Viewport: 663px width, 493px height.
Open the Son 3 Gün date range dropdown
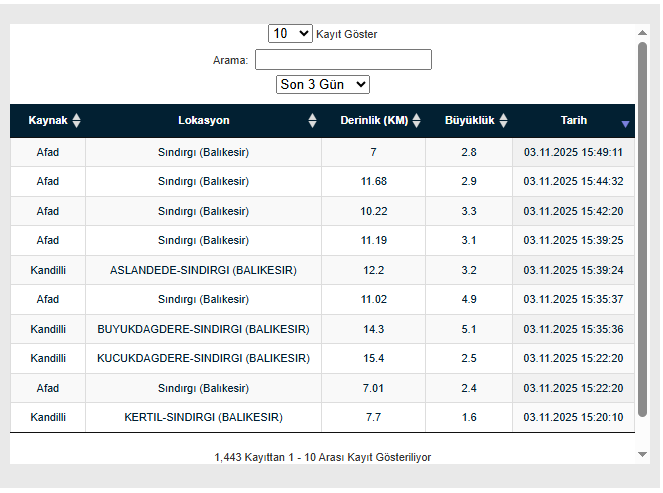tap(323, 85)
